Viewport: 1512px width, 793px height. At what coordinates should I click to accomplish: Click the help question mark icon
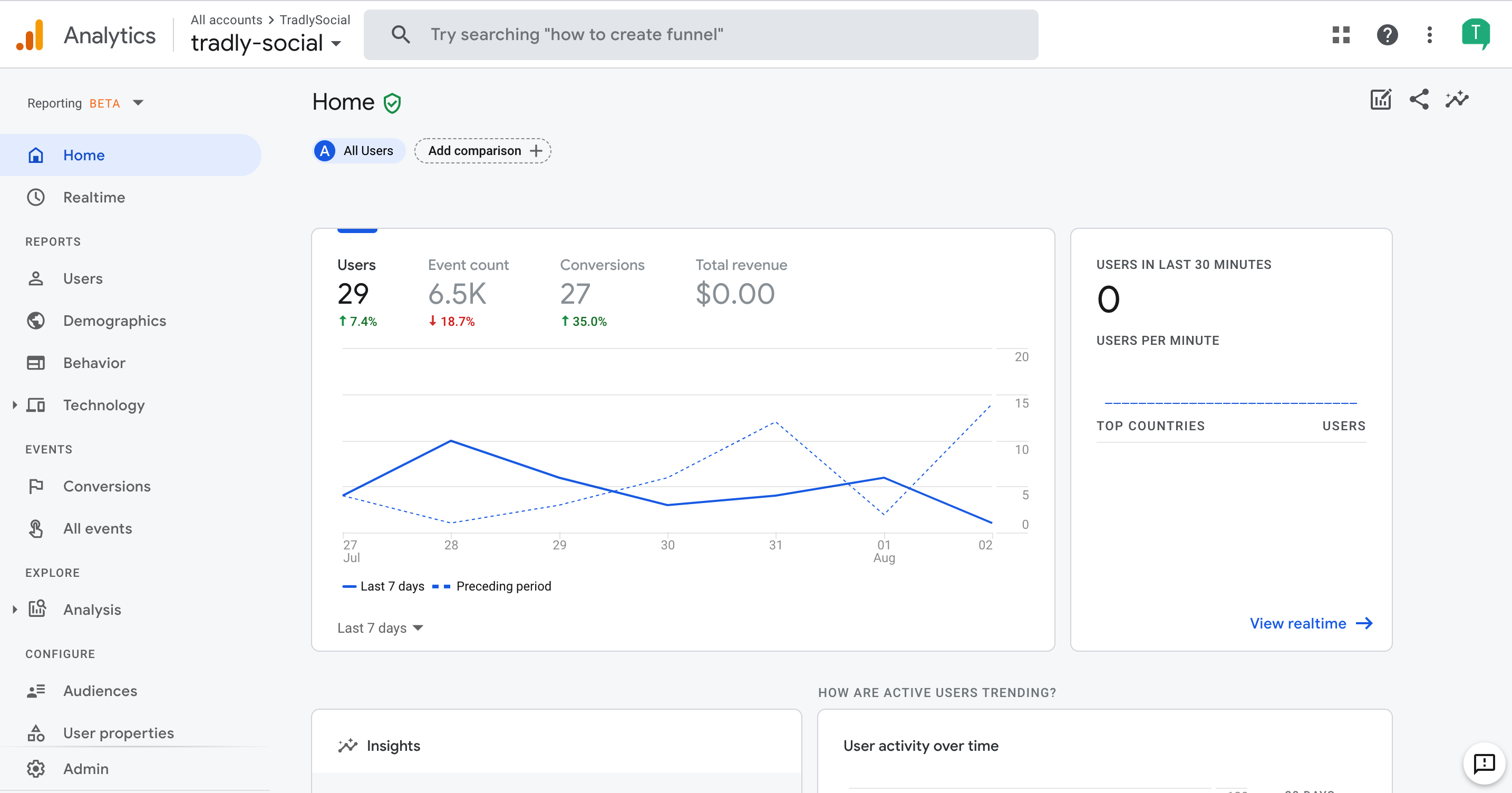click(1387, 35)
